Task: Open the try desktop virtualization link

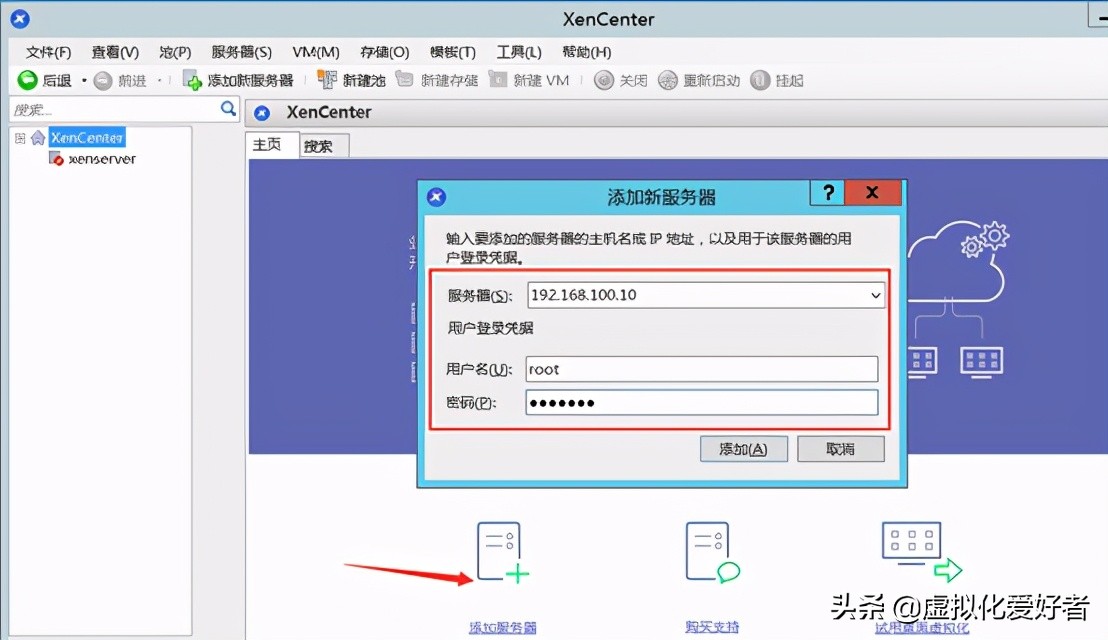Action: [921, 628]
